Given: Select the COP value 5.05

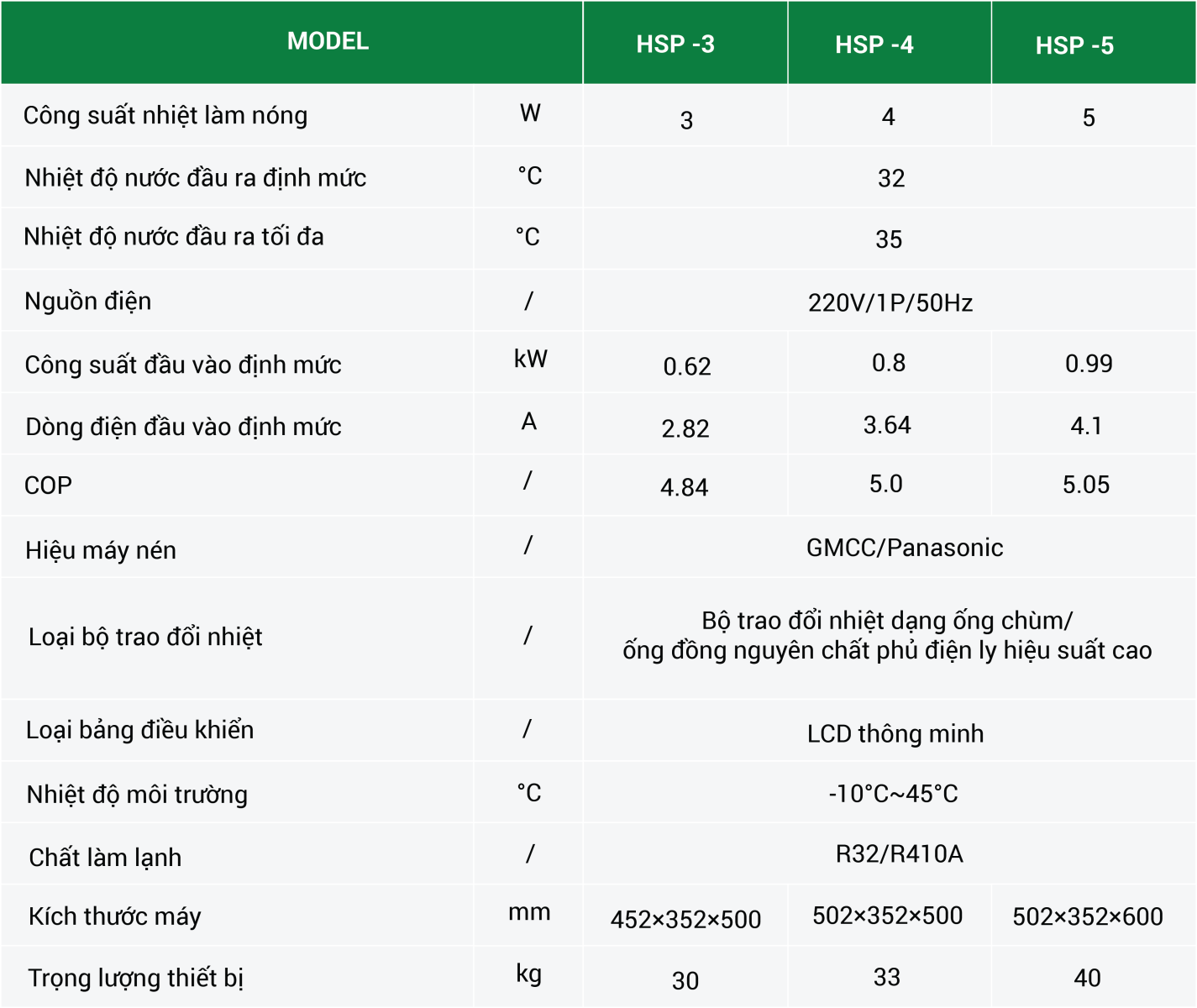Looking at the screenshot, I should click(x=1086, y=485).
